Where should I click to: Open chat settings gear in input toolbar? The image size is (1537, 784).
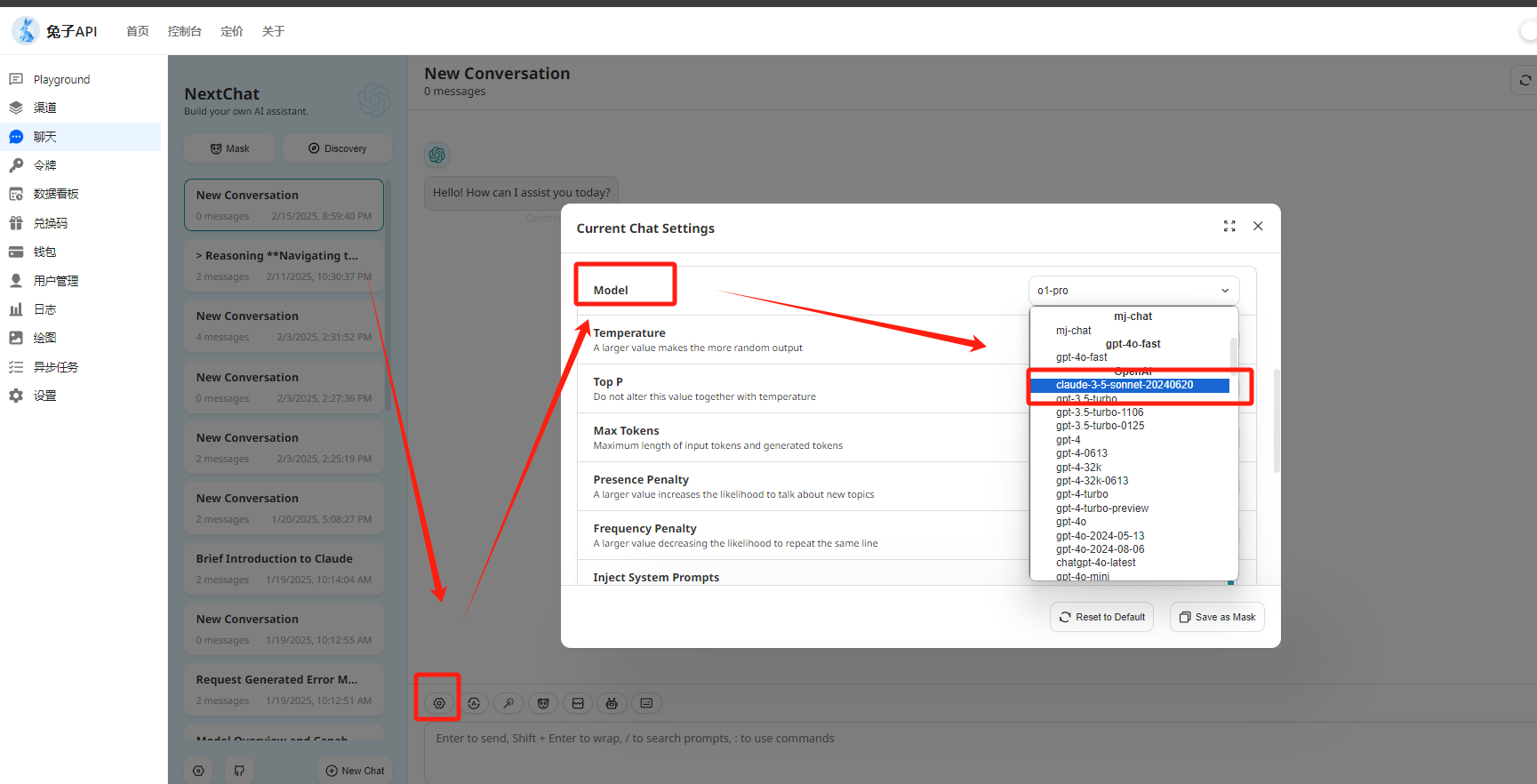pyautogui.click(x=439, y=703)
